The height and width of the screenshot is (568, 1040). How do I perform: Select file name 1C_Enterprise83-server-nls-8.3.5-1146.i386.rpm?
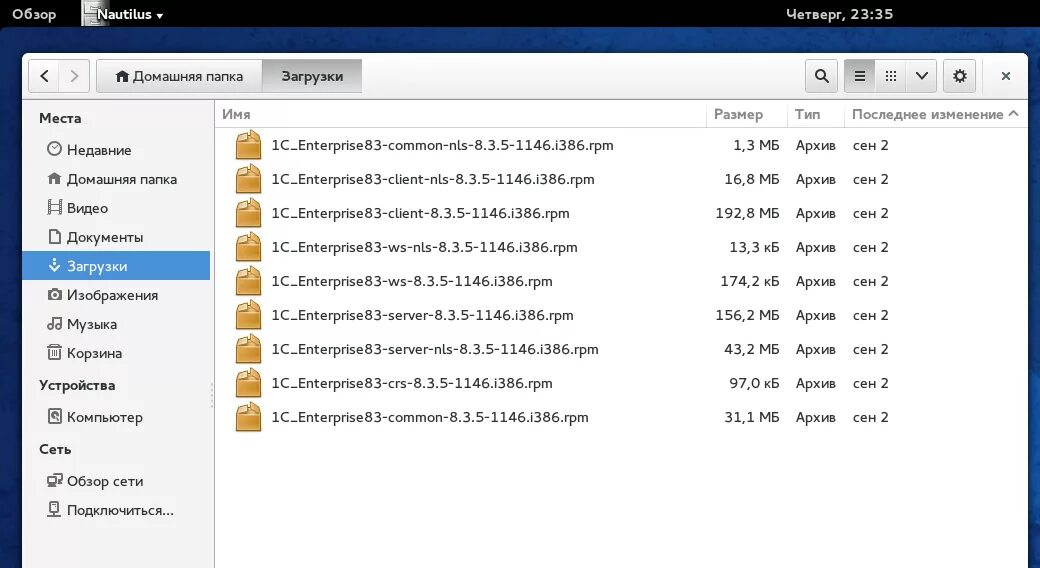point(435,349)
